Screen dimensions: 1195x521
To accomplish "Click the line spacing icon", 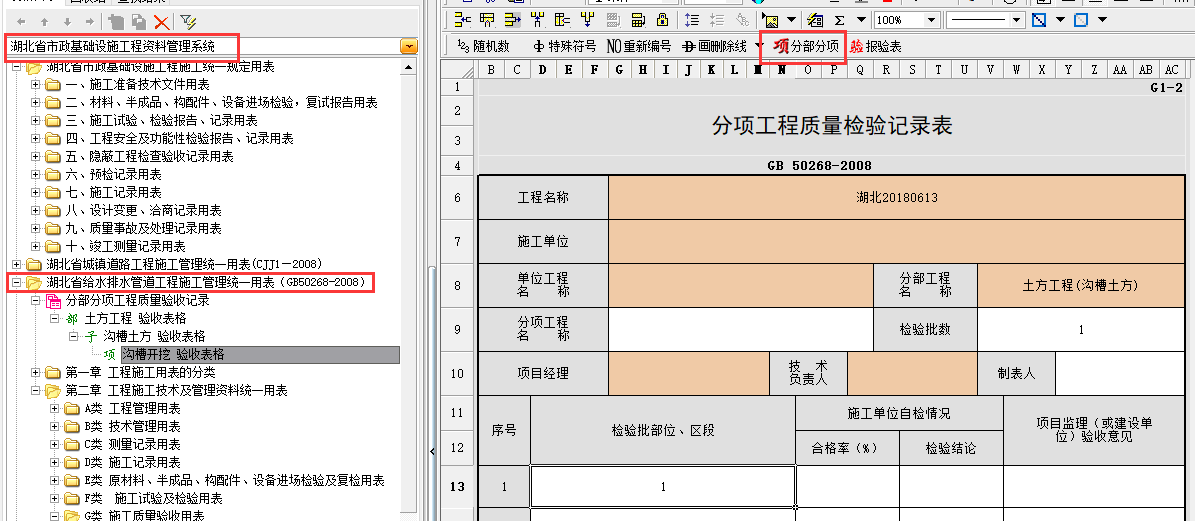I will click(693, 20).
